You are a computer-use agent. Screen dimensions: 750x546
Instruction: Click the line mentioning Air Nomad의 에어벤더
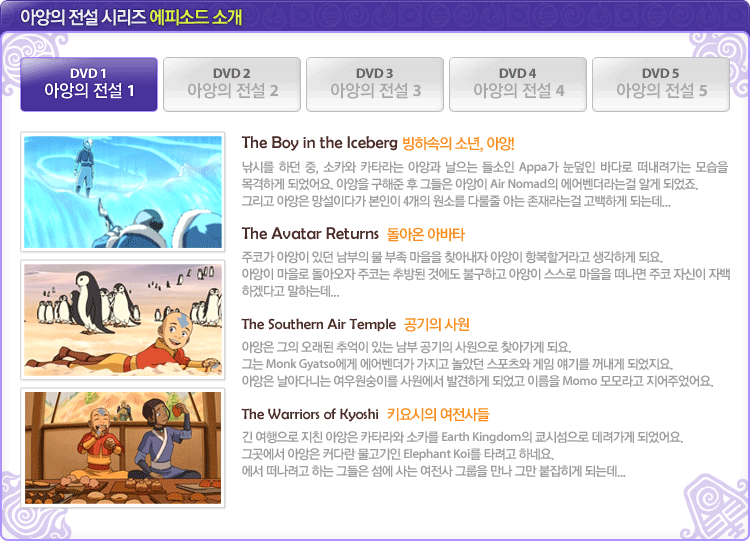coord(470,184)
